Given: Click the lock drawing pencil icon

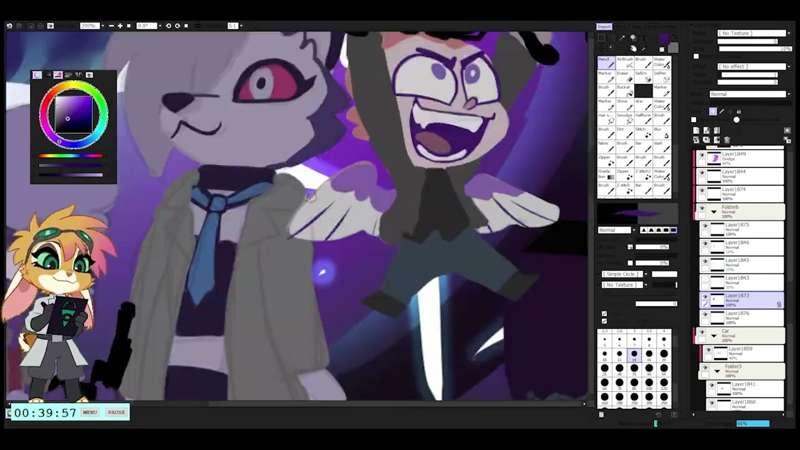Looking at the screenshot, I should [721, 111].
